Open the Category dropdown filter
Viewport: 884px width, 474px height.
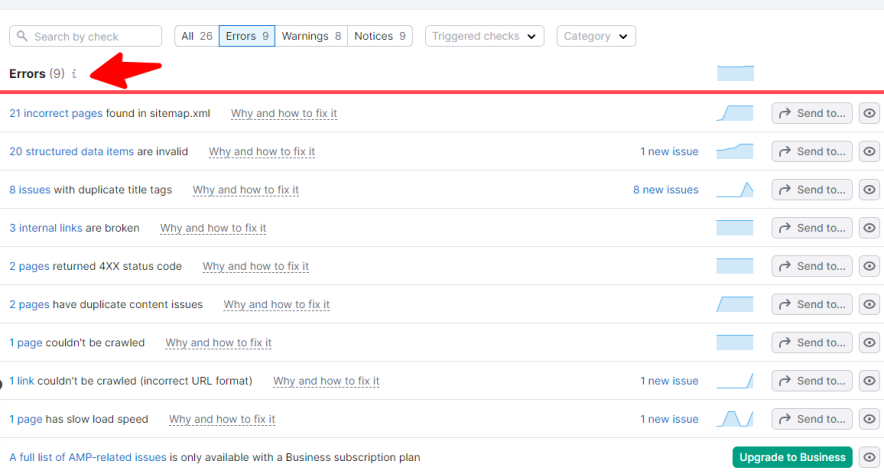click(596, 36)
